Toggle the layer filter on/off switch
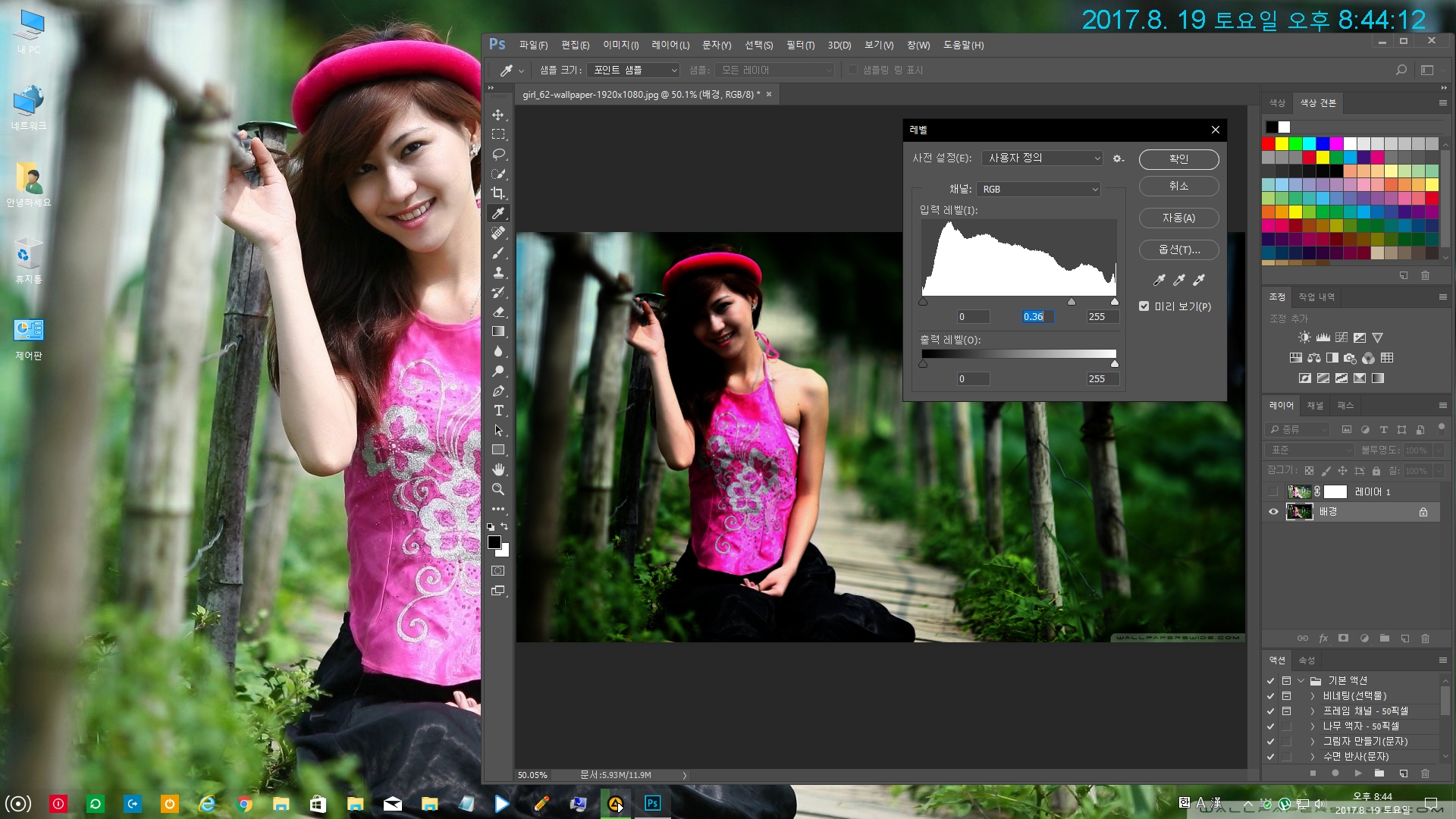This screenshot has width=1456, height=819. click(1441, 428)
